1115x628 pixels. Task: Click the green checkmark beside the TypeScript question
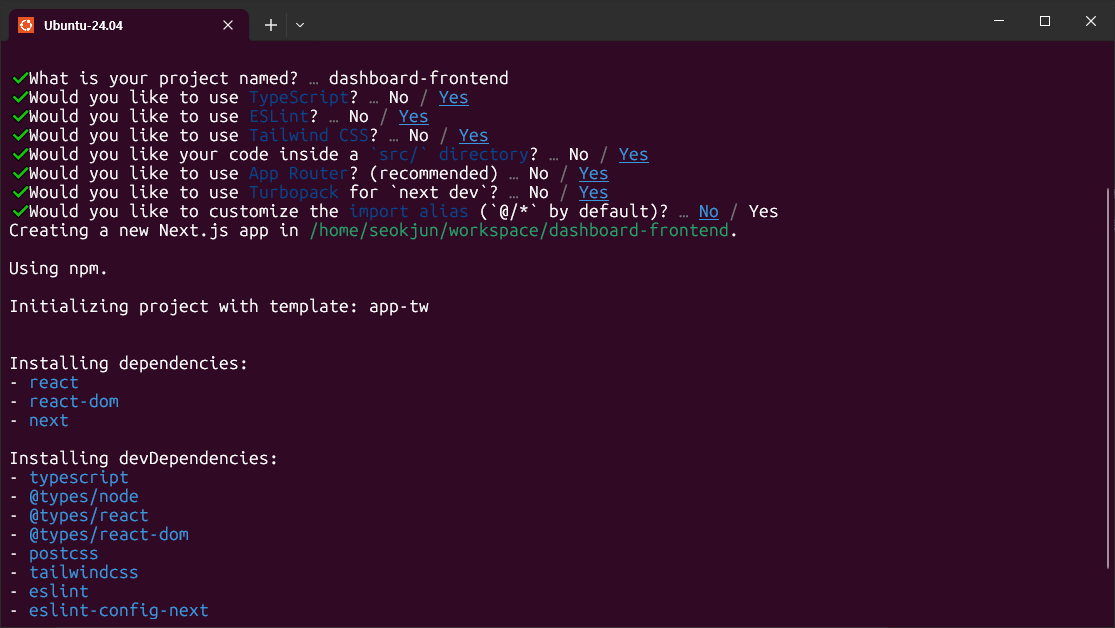pyautogui.click(x=20, y=97)
